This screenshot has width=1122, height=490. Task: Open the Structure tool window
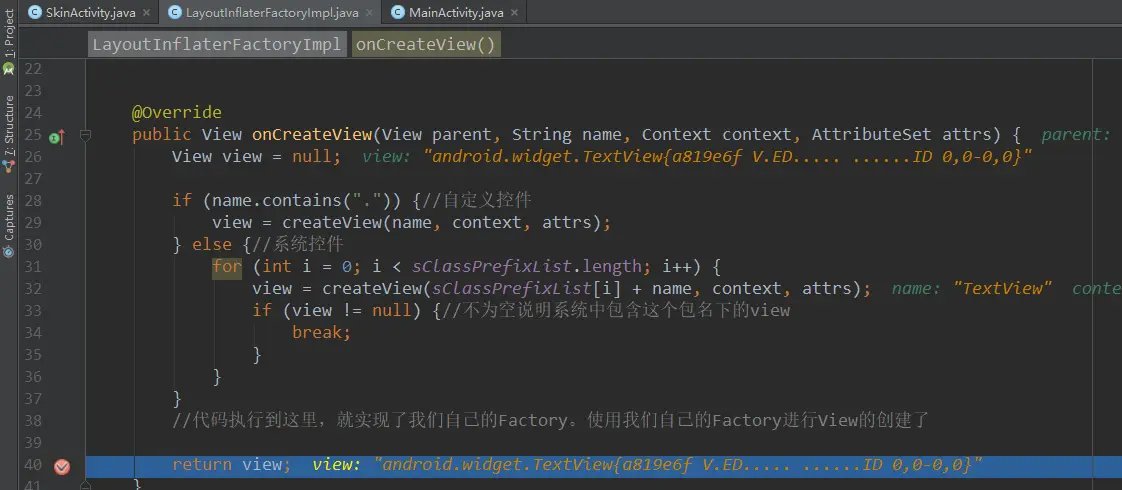[x=9, y=125]
